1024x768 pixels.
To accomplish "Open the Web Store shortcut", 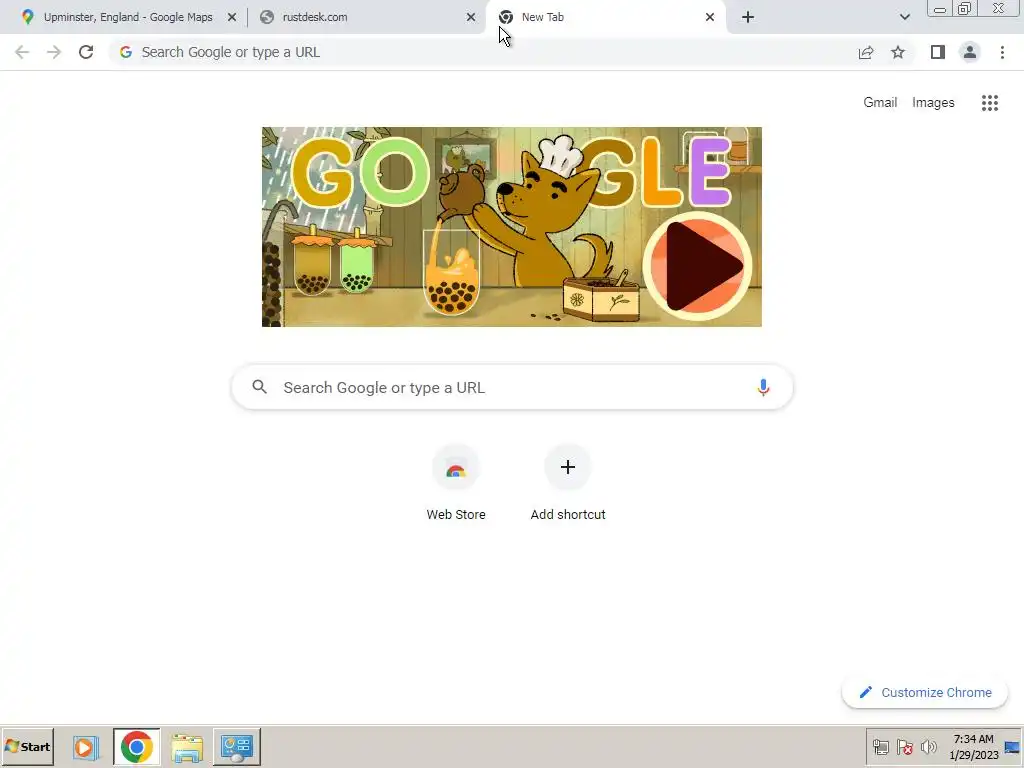I will [456, 483].
